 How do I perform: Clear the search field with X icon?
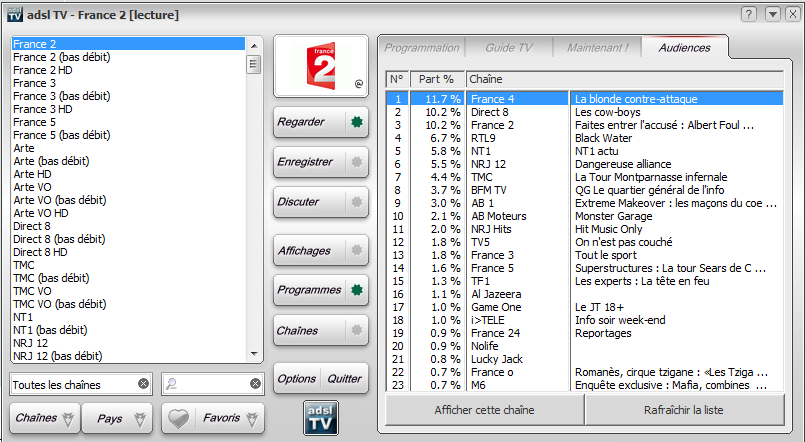pyautogui.click(x=255, y=384)
